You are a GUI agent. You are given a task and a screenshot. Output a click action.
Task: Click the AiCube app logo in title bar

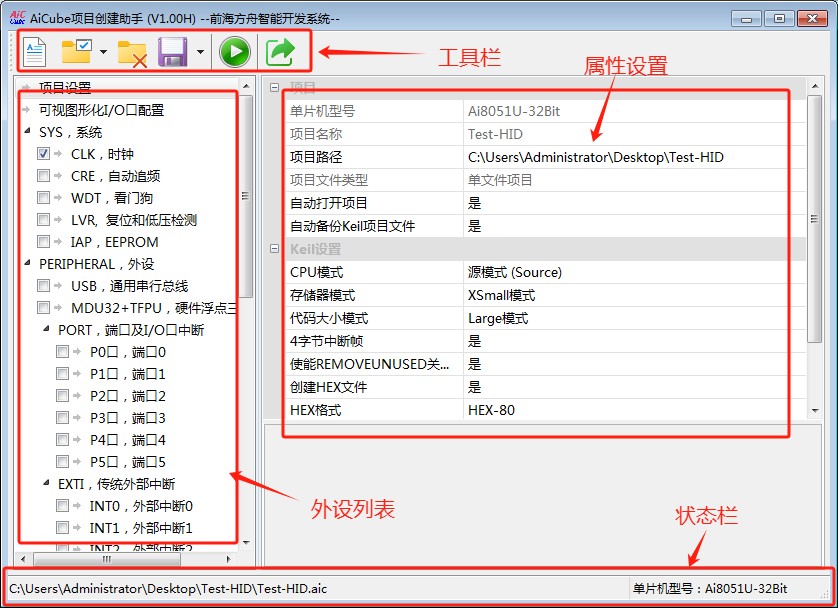[17, 18]
